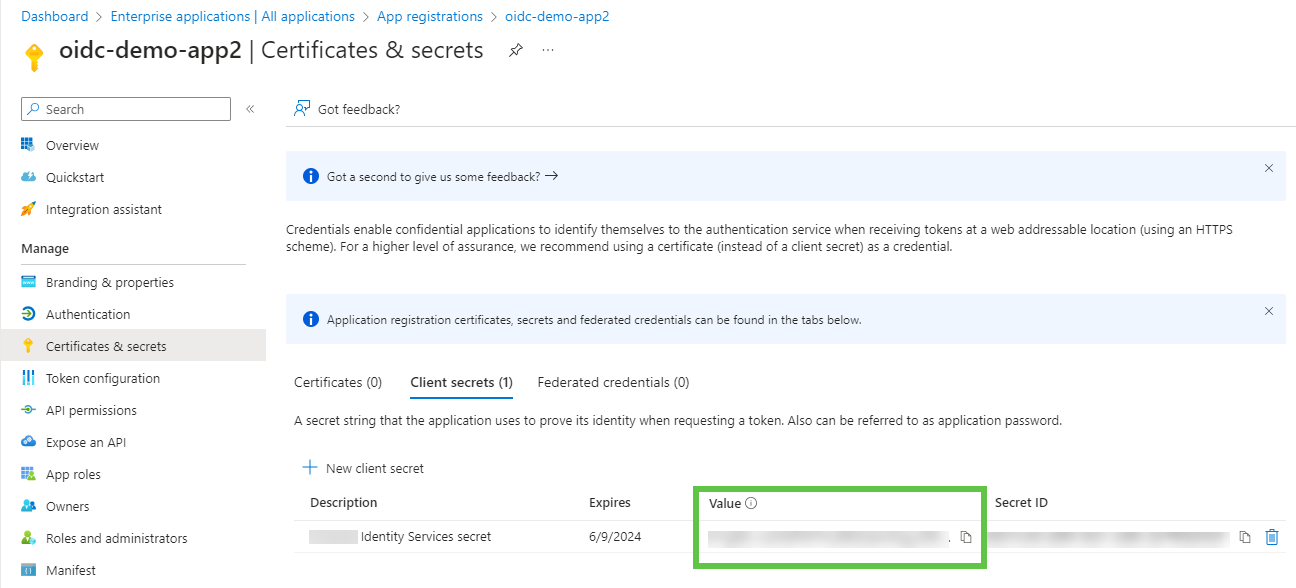This screenshot has width=1296, height=588.
Task: Select the Identity Services secret row description
Action: 401,536
